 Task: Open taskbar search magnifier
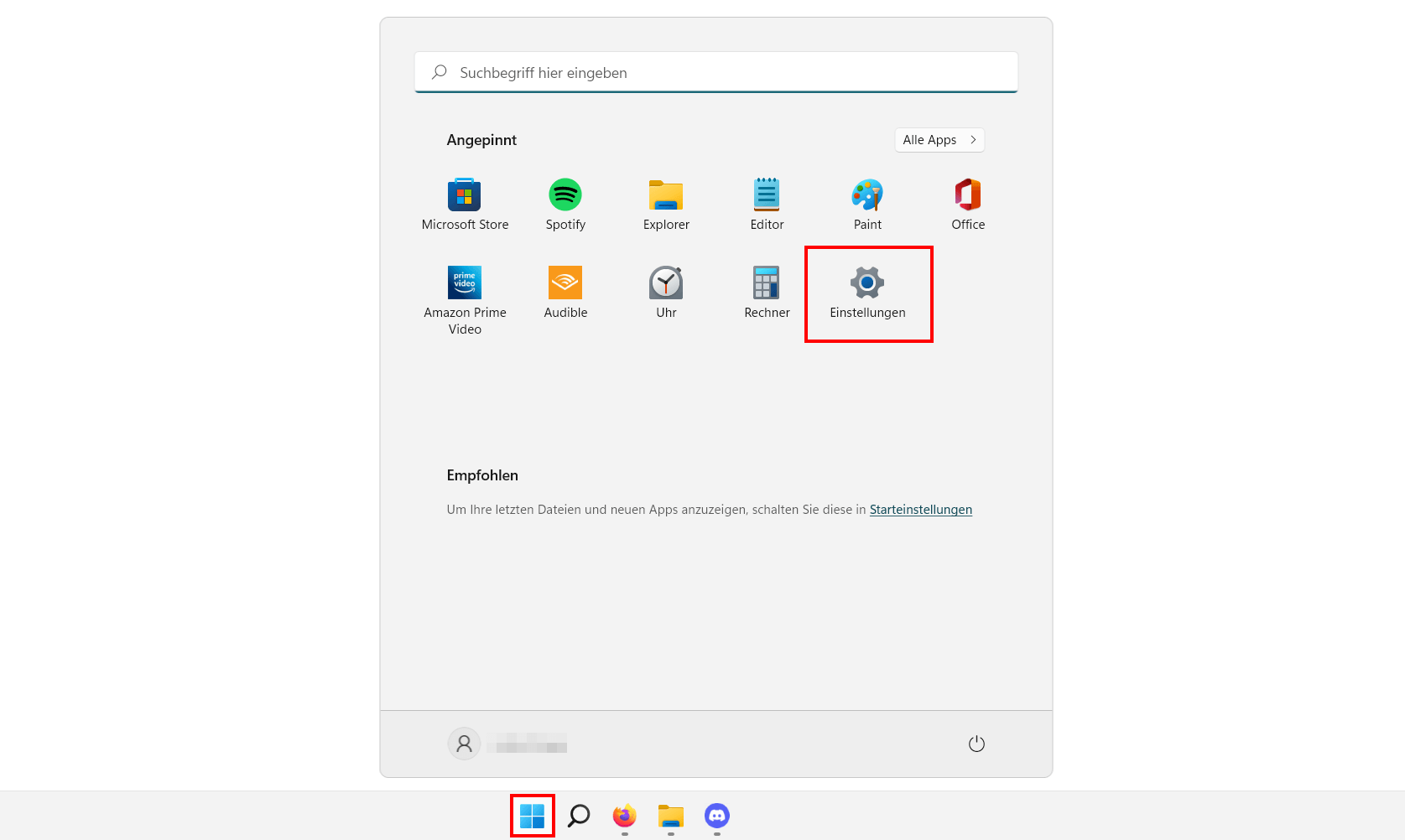click(579, 816)
